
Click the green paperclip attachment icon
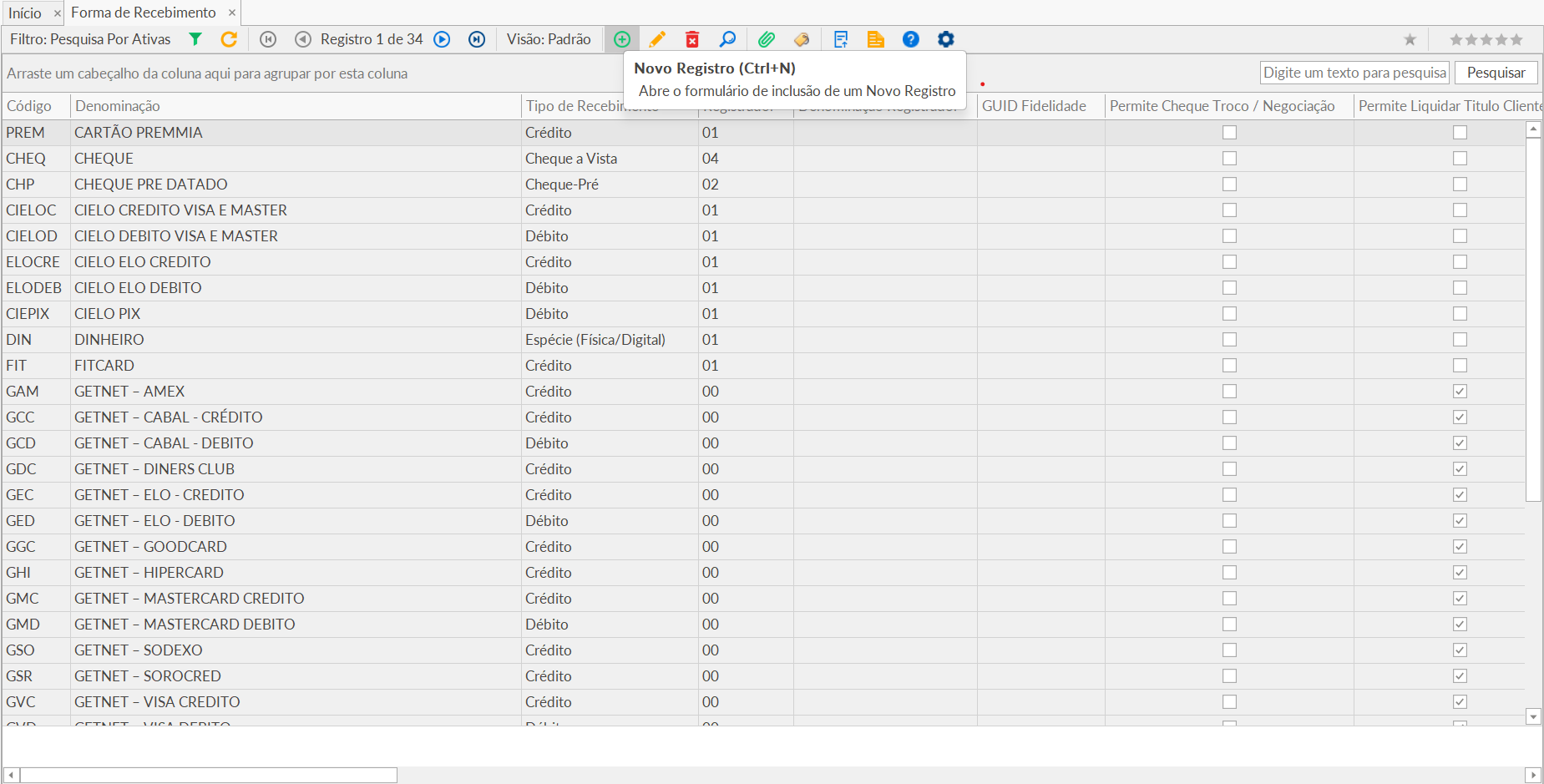[x=767, y=39]
